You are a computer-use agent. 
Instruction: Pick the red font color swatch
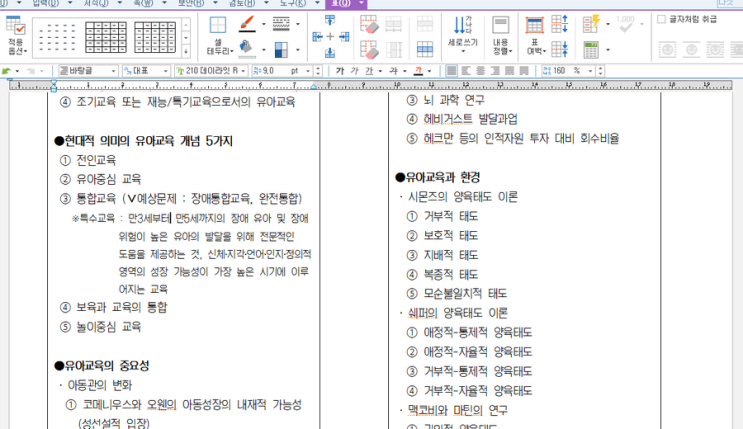point(418,71)
